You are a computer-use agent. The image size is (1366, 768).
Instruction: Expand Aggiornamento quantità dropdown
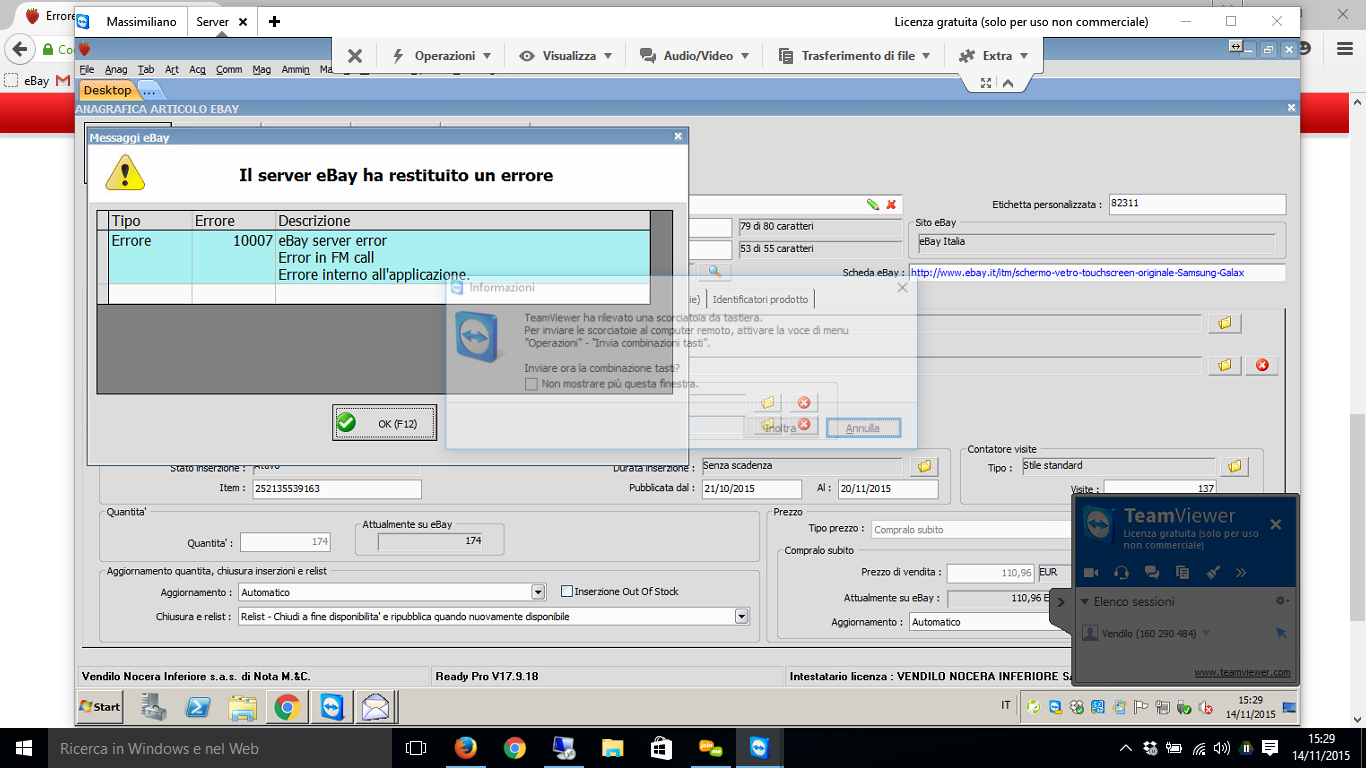(538, 592)
